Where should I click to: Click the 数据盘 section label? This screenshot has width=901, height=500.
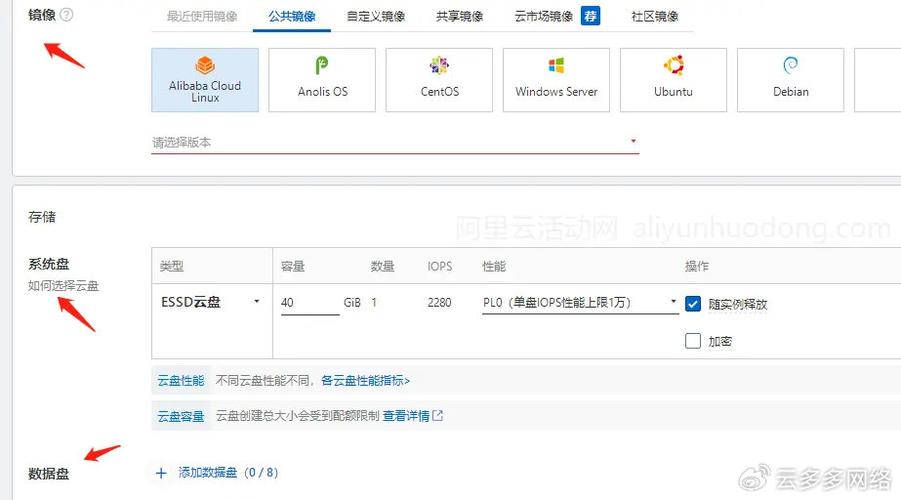coord(49,474)
